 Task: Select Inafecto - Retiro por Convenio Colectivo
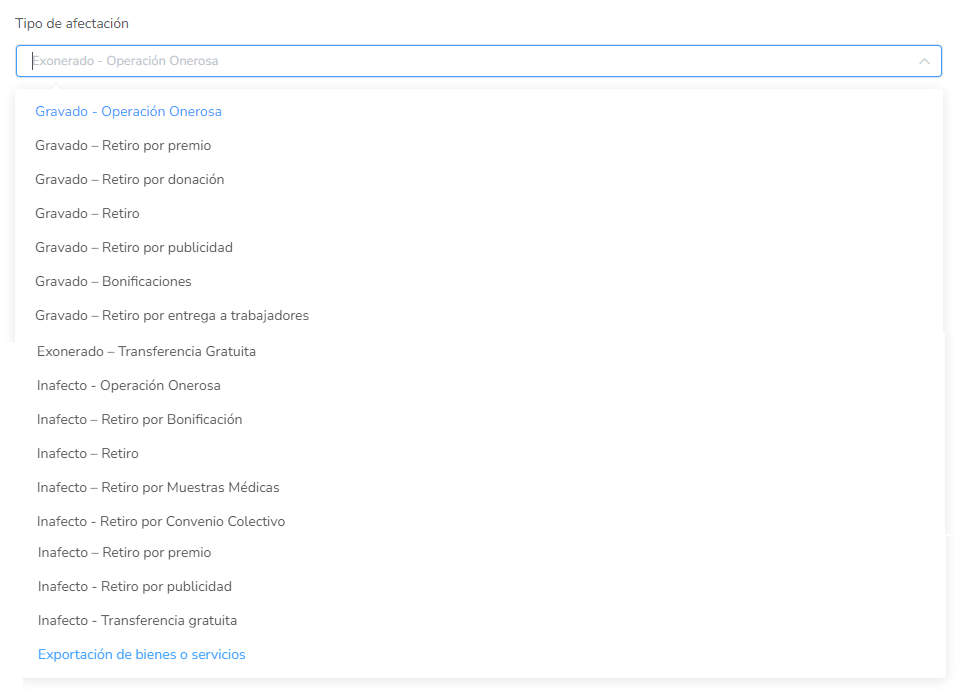(161, 522)
